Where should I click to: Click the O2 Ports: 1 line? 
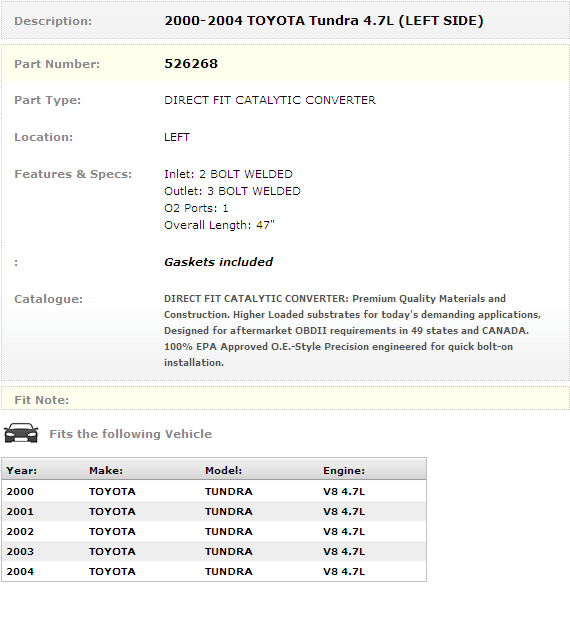(196, 209)
